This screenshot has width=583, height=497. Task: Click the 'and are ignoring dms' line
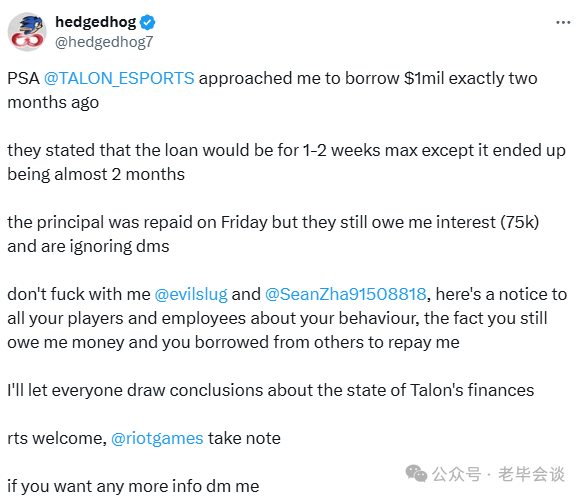click(x=88, y=246)
